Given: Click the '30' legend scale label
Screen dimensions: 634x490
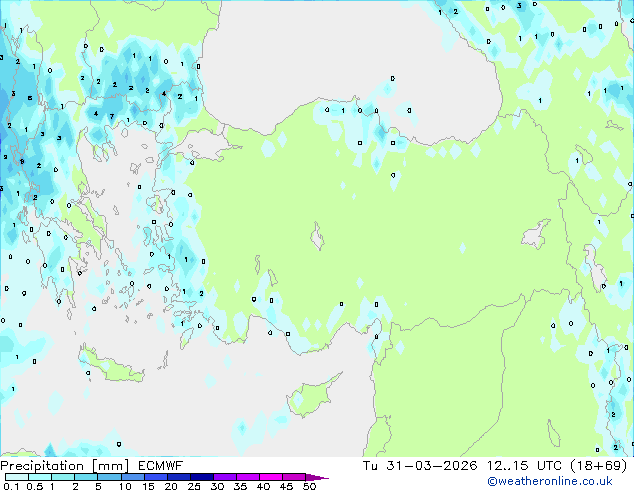Looking at the screenshot, I should [x=217, y=486].
